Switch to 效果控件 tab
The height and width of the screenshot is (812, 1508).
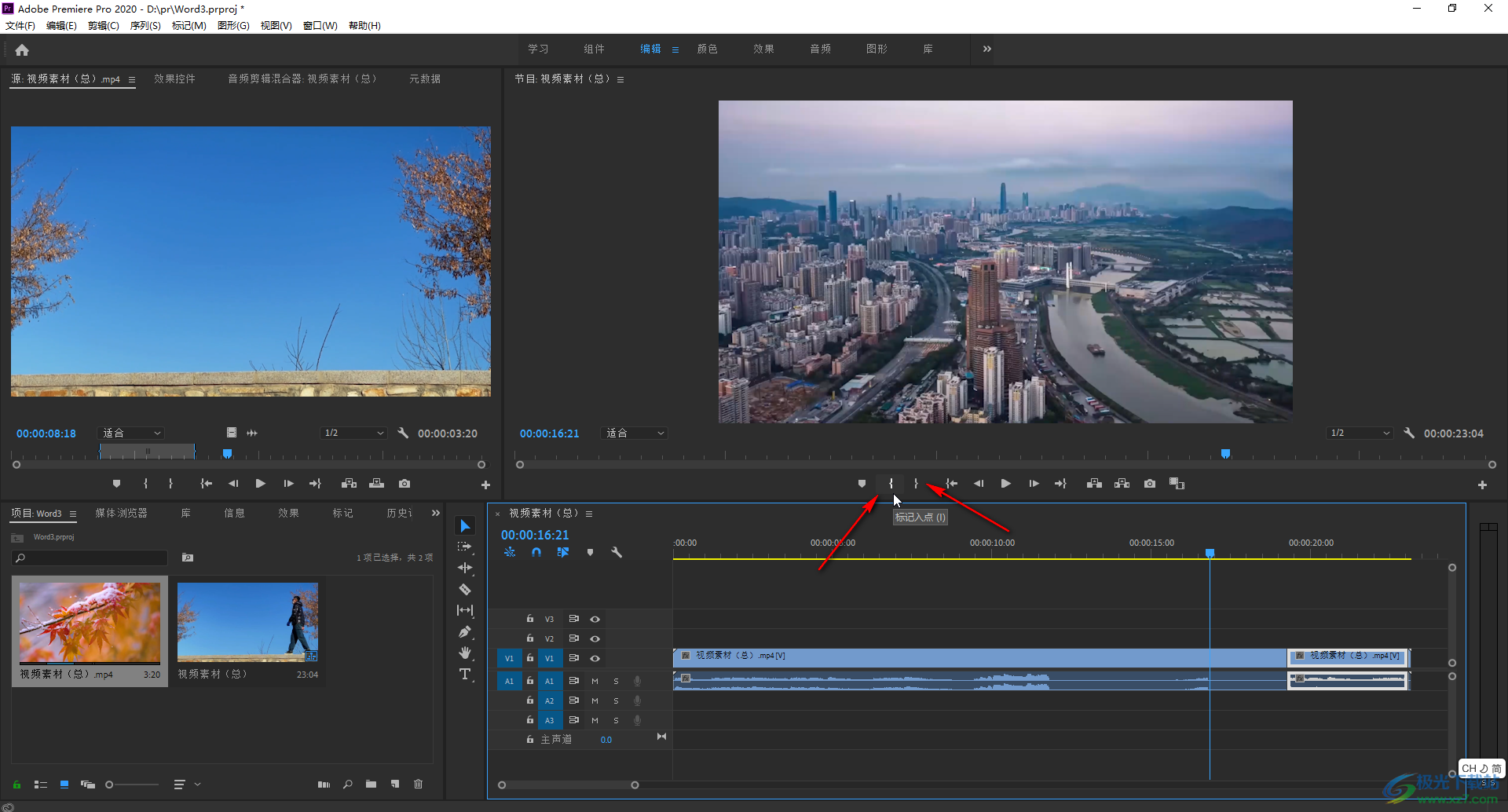(x=174, y=79)
